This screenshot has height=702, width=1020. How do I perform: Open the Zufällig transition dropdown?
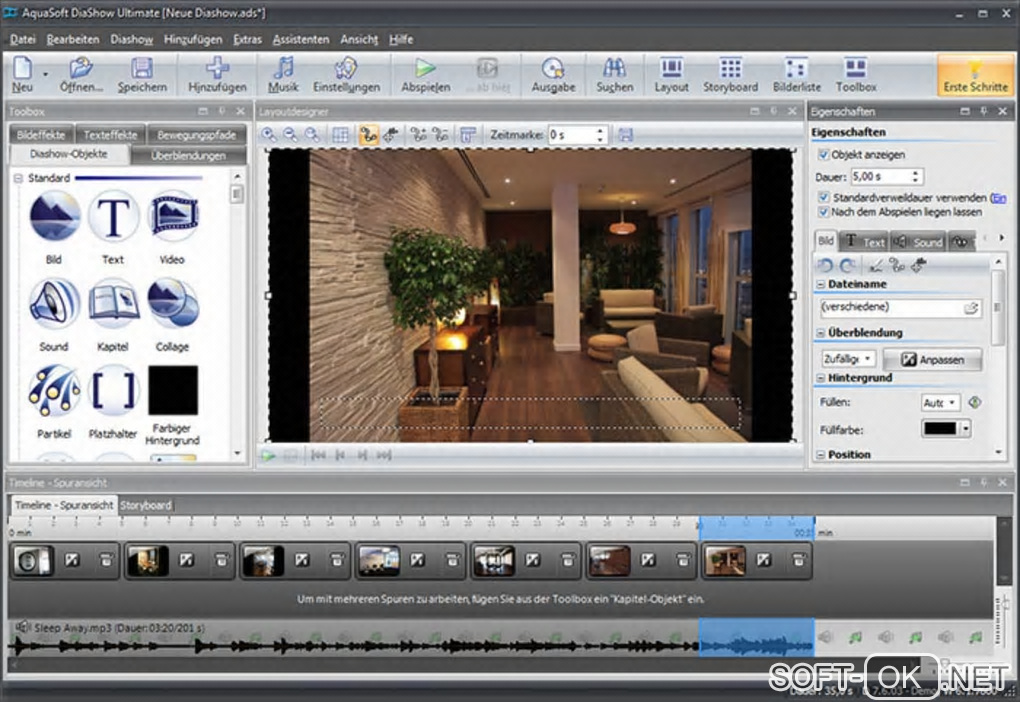coord(849,358)
